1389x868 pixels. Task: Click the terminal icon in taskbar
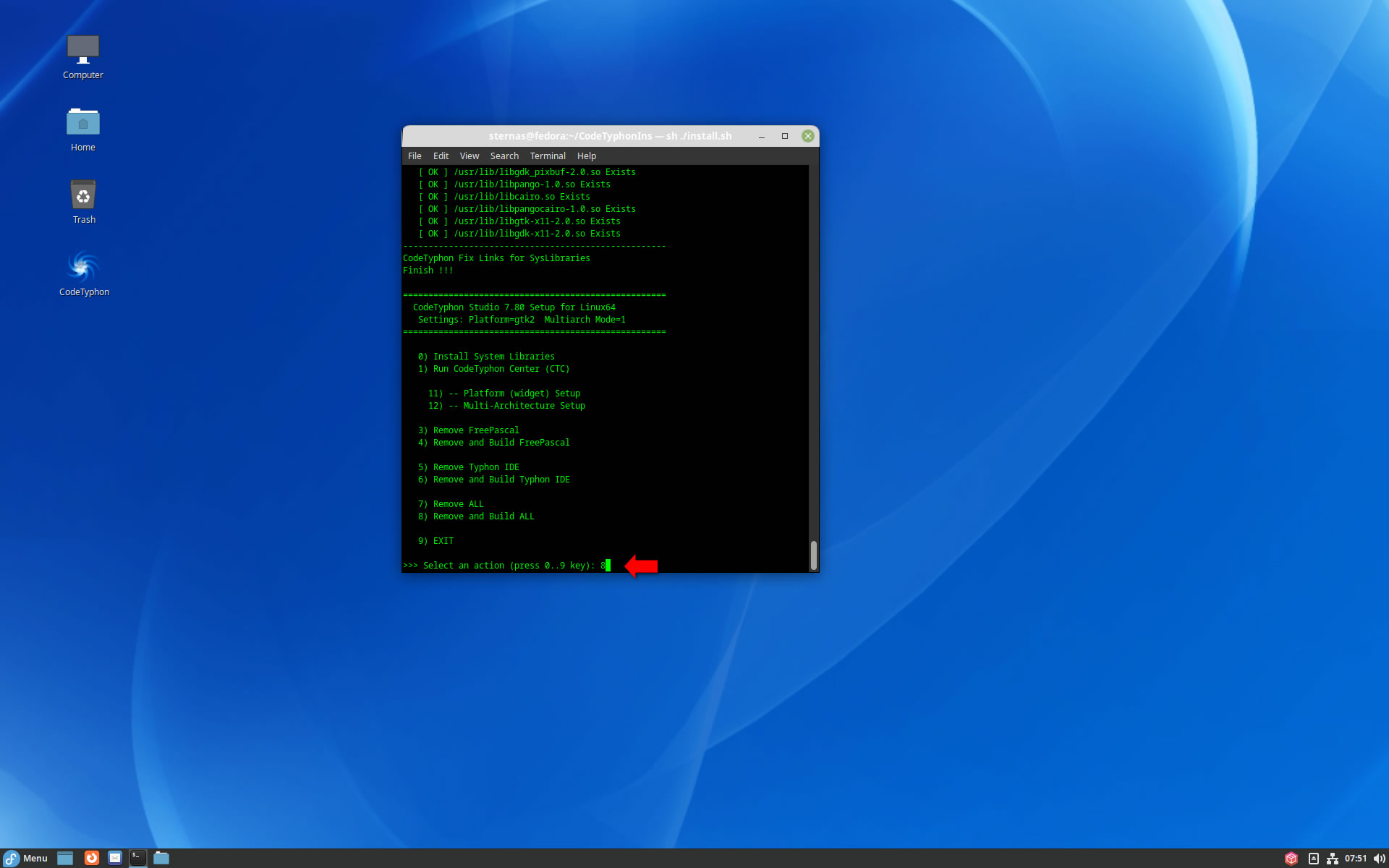point(137,858)
